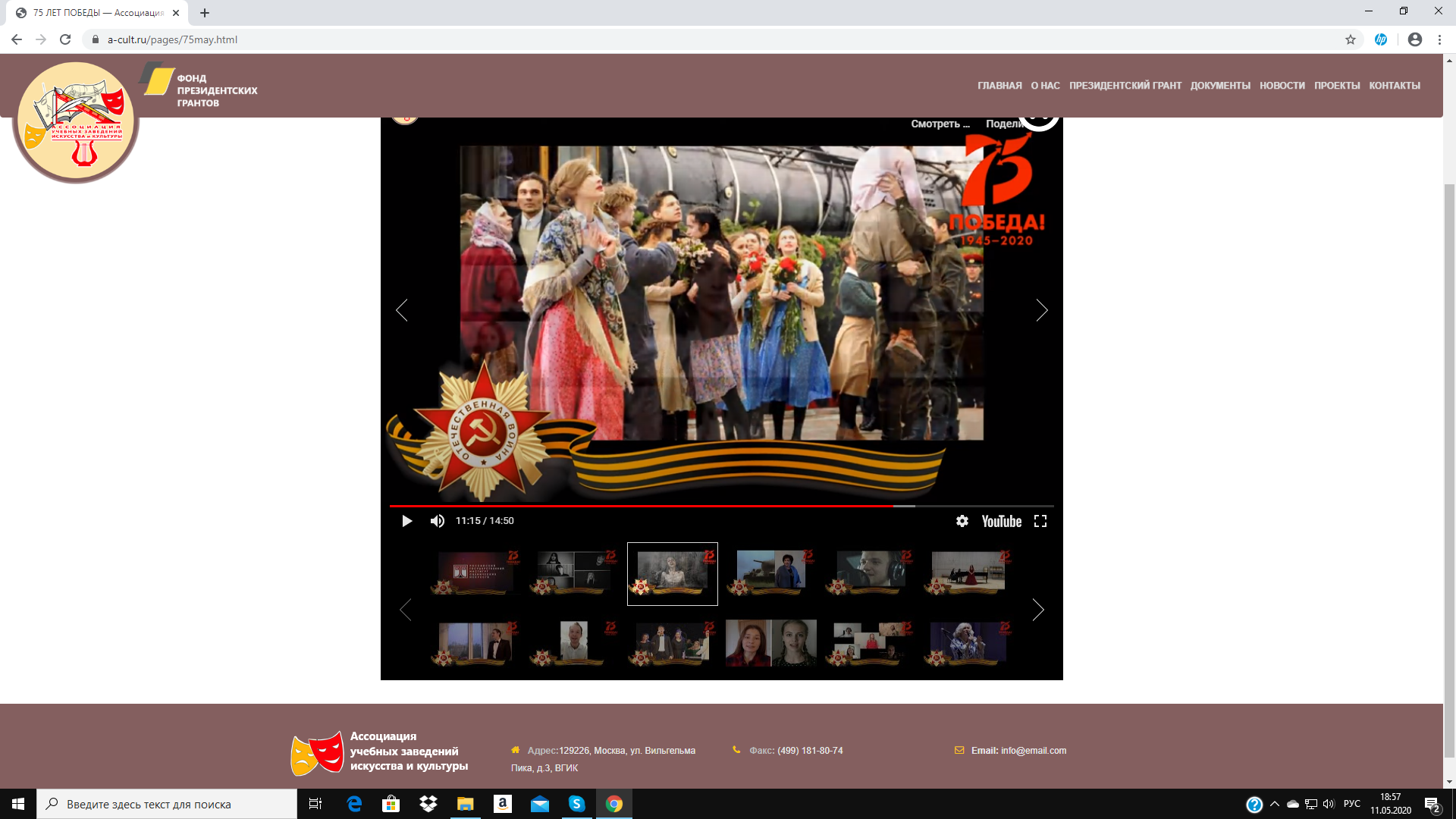Mute the video volume speaker icon

point(438,521)
